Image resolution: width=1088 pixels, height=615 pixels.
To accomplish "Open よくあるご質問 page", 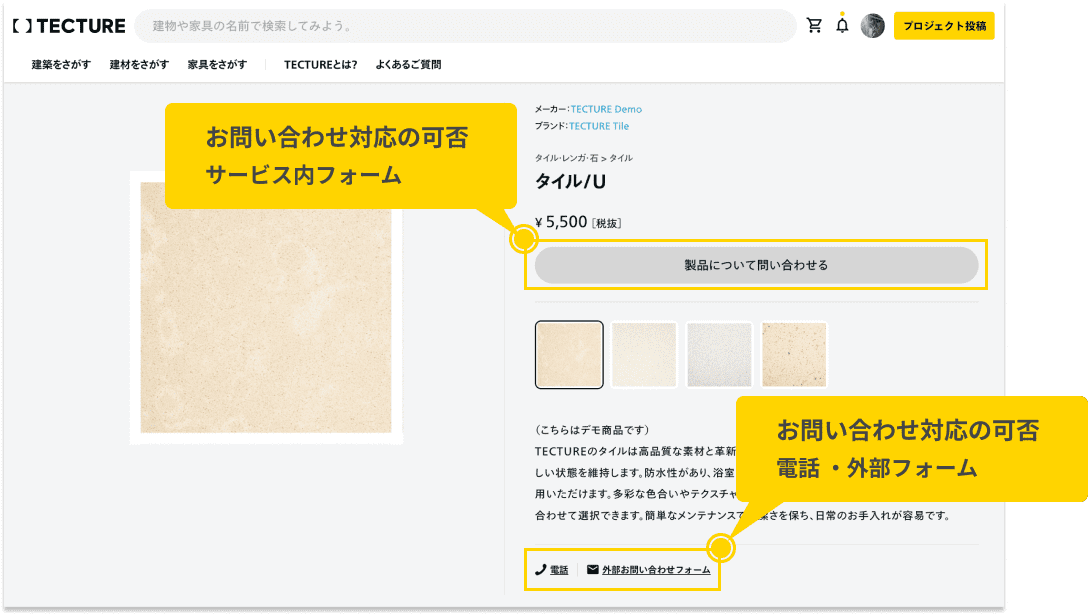I will tap(409, 63).
